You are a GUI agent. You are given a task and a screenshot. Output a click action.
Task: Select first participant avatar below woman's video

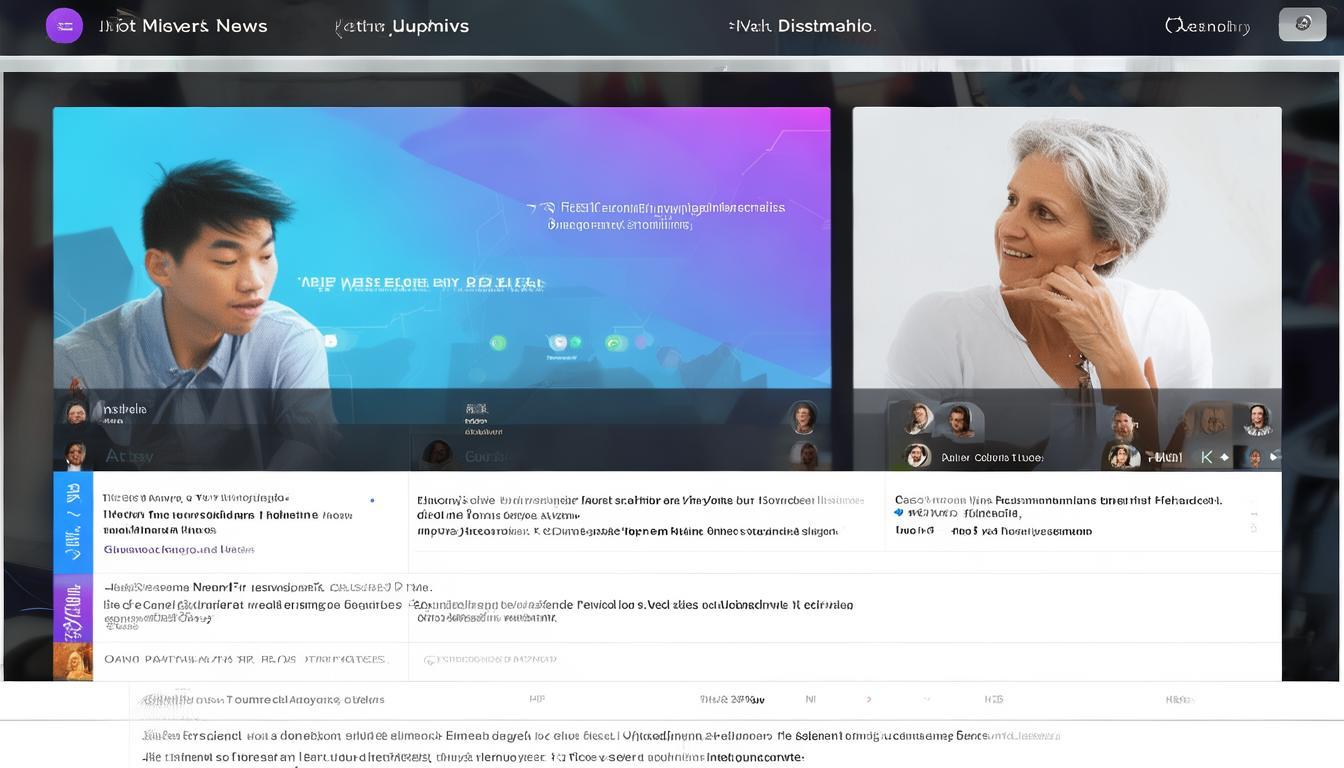point(917,419)
